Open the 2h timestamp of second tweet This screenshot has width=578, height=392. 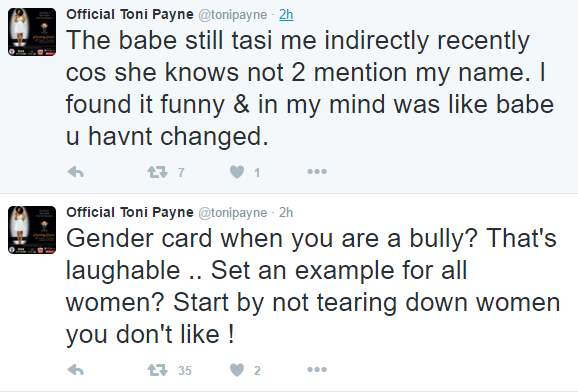(x=286, y=213)
